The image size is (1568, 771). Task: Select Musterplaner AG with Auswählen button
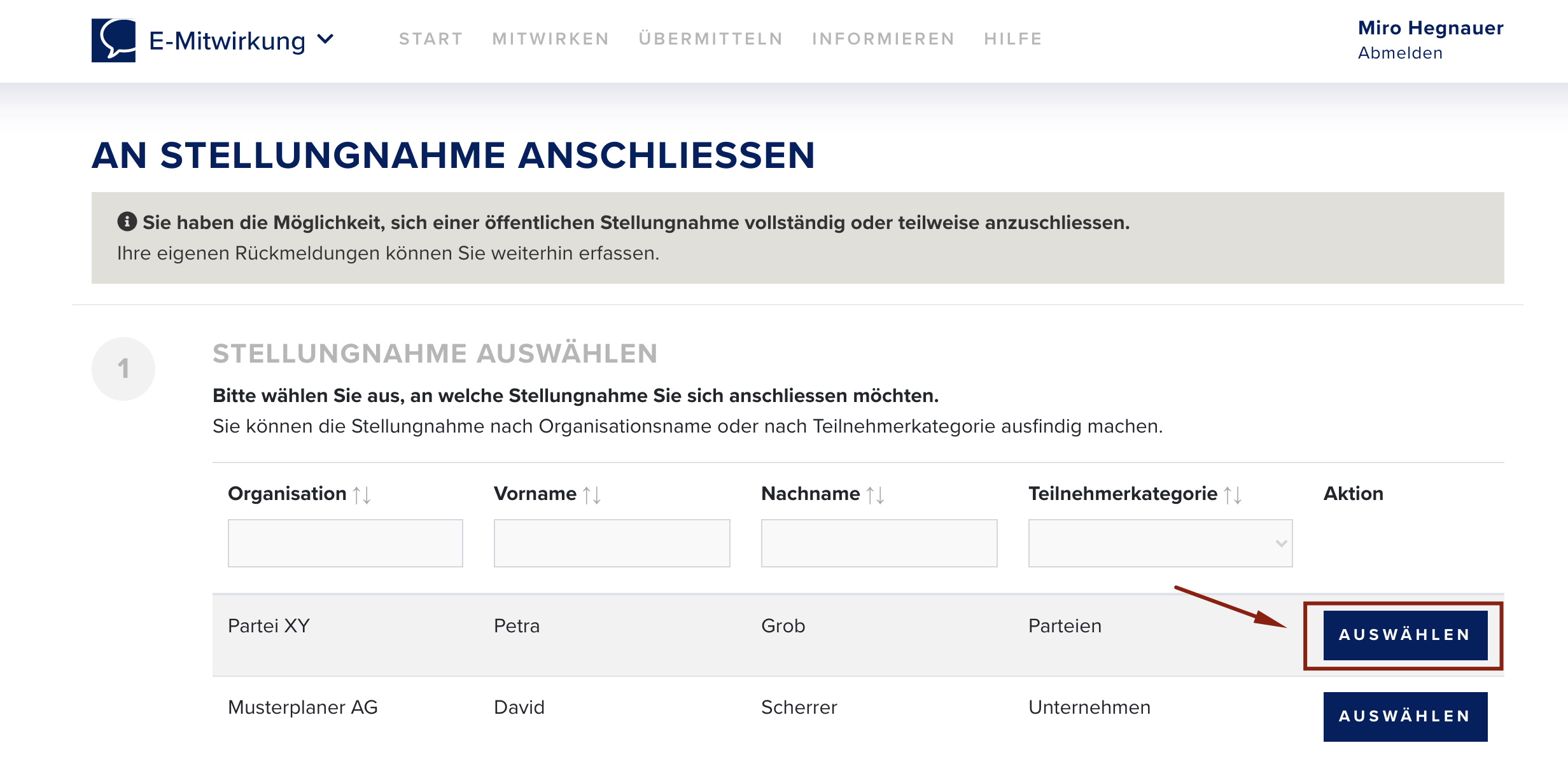[x=1405, y=716]
